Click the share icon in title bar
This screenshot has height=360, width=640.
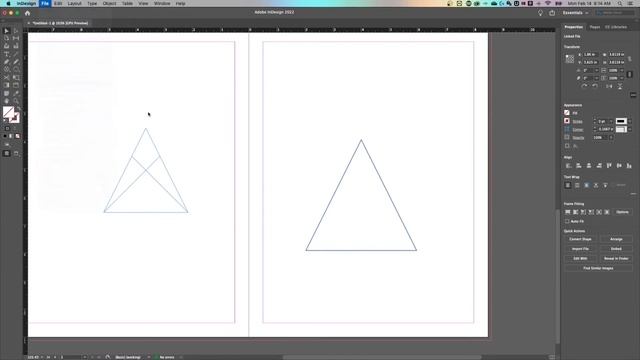tap(552, 13)
